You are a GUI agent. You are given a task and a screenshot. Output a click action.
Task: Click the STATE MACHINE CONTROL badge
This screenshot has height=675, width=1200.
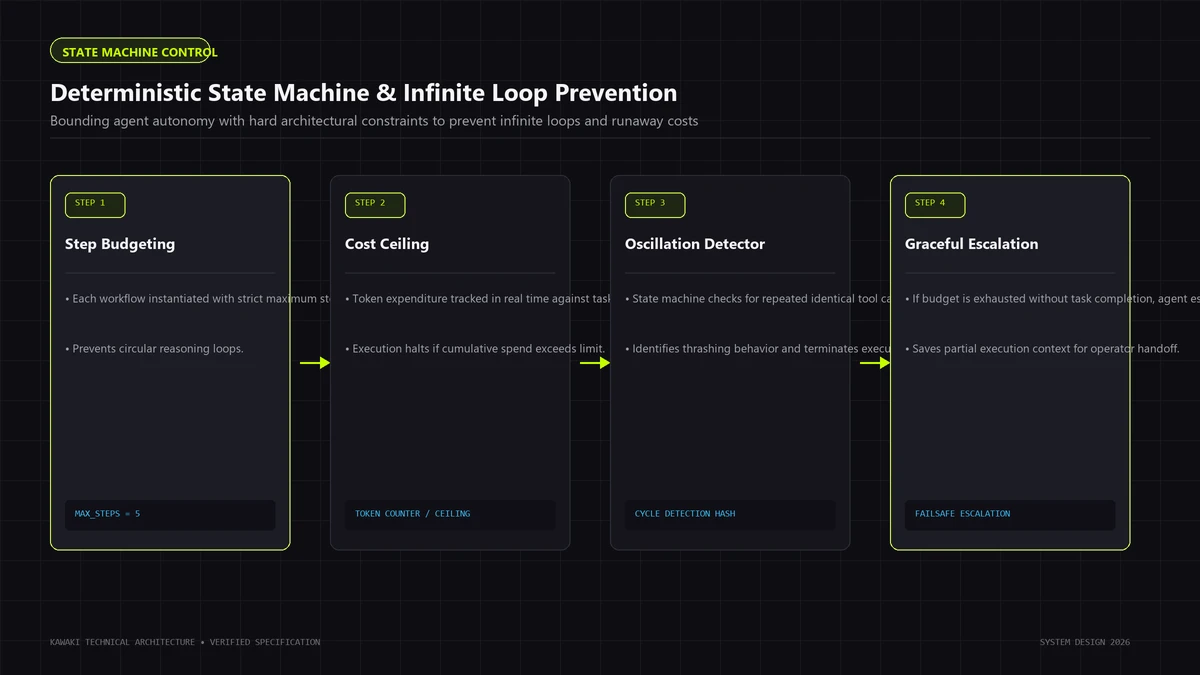(x=130, y=51)
